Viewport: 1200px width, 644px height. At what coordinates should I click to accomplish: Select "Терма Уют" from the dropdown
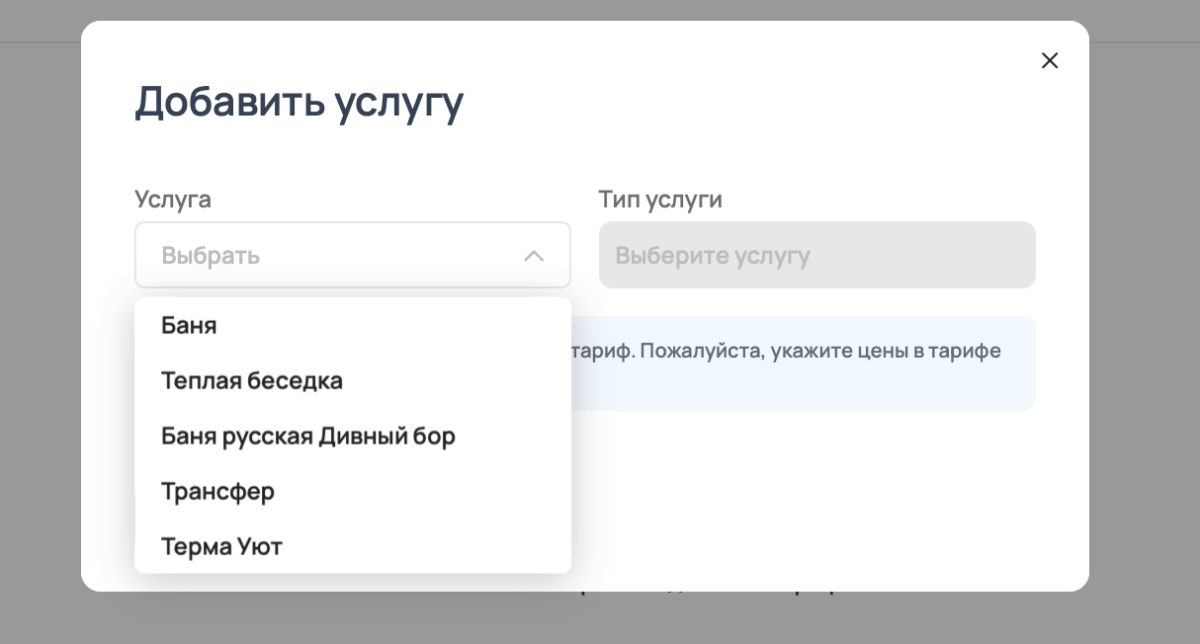[x=221, y=546]
